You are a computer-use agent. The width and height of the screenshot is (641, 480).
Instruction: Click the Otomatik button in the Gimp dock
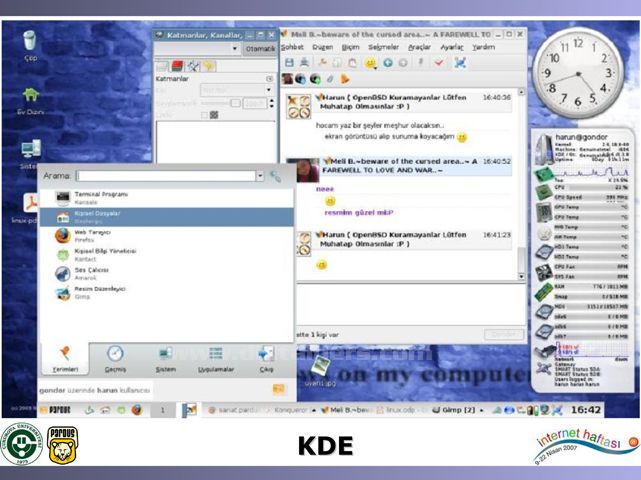click(260, 48)
